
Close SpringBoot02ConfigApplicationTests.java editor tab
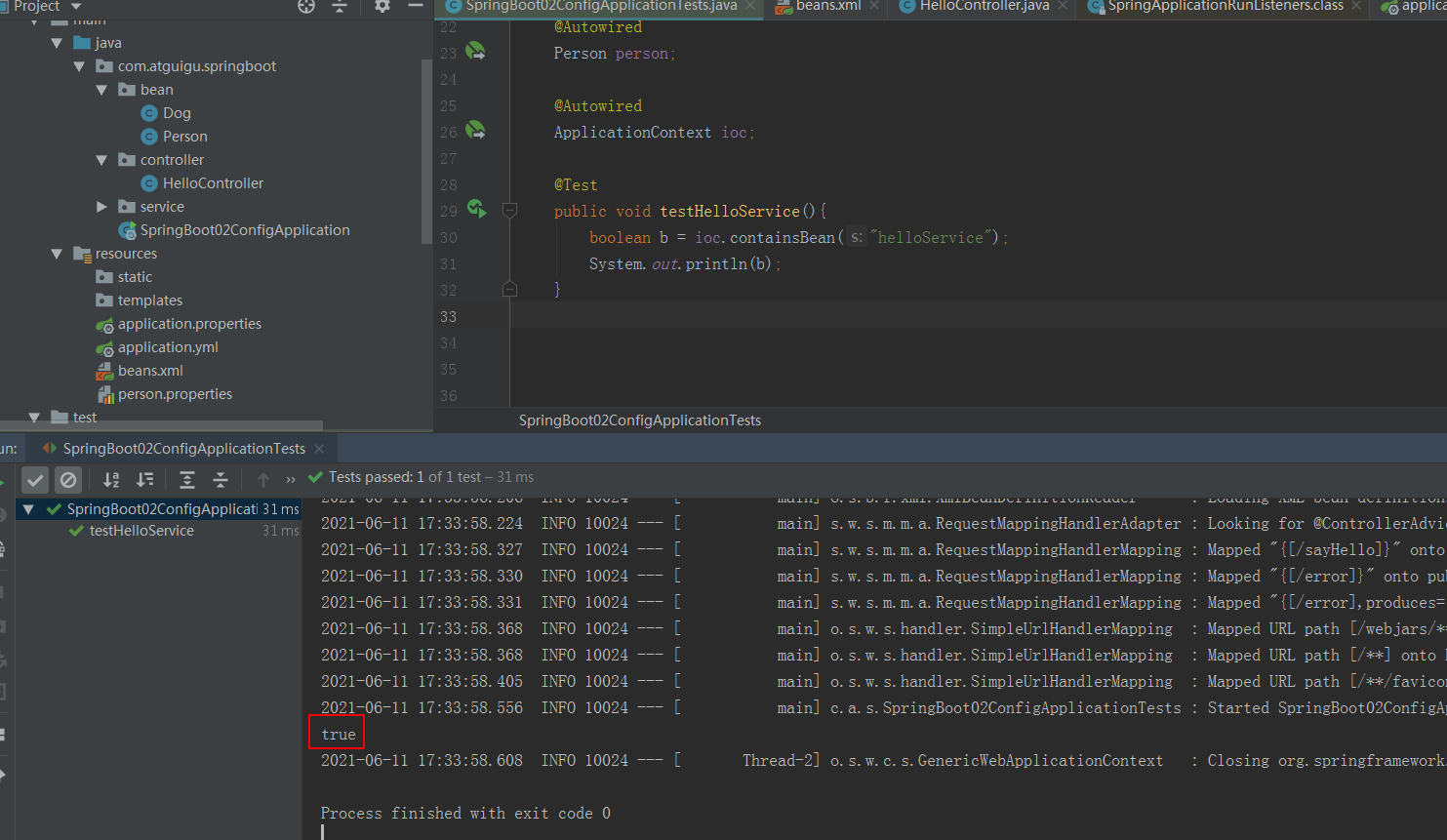pyautogui.click(x=750, y=6)
